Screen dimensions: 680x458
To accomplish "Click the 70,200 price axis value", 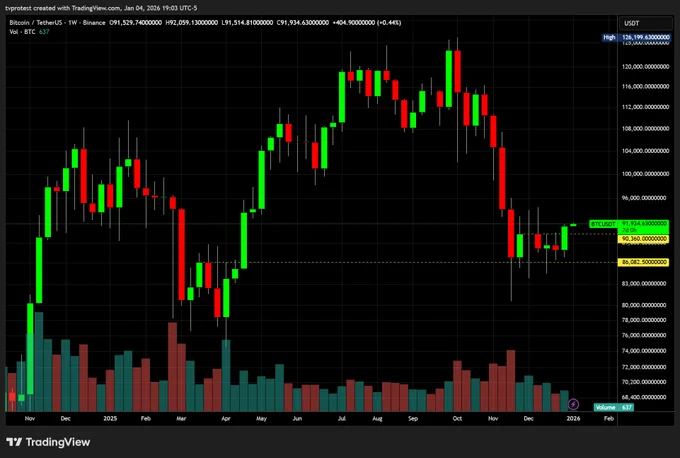I will 645,382.
